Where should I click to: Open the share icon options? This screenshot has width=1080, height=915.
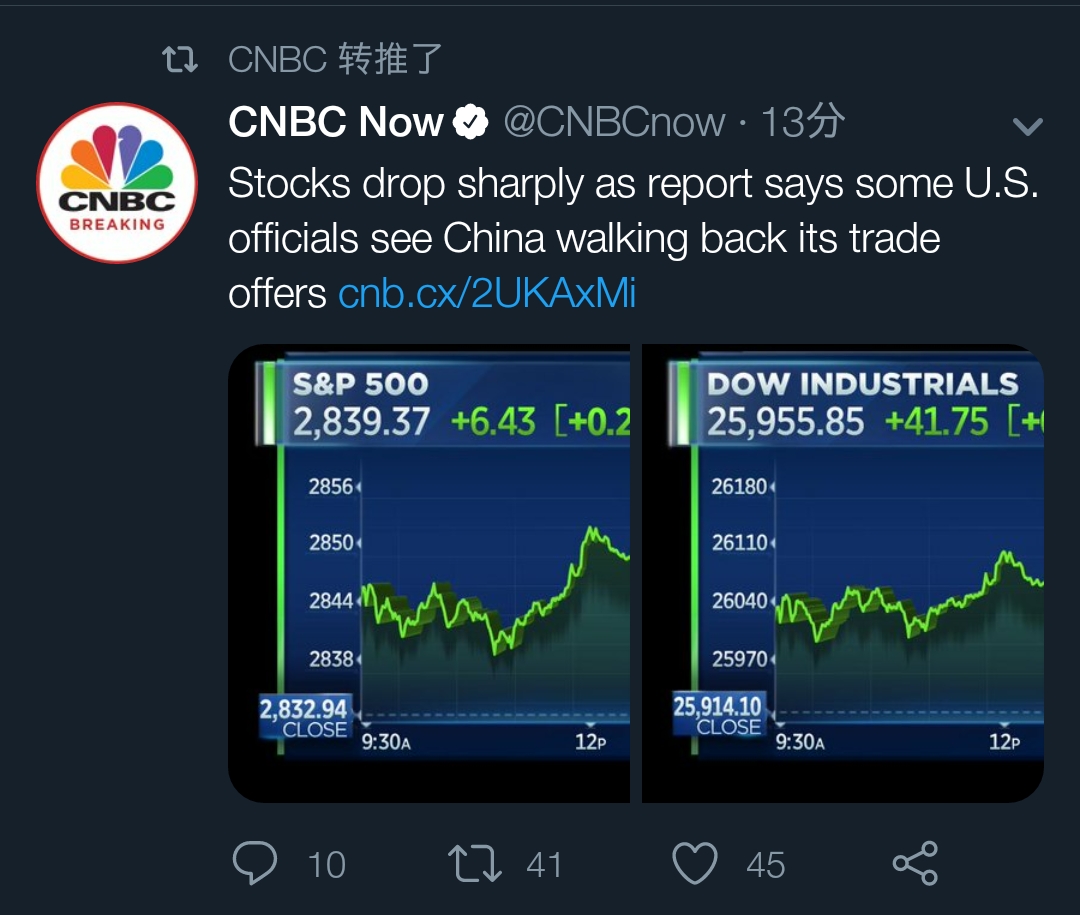915,863
